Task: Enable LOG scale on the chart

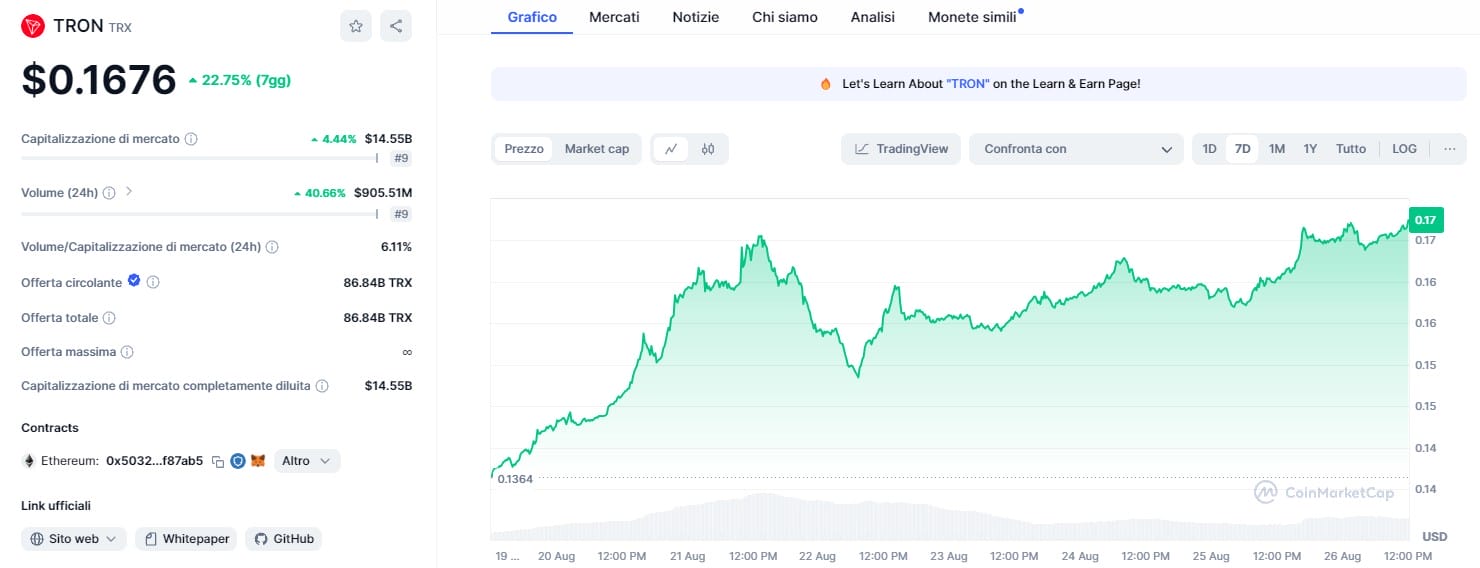Action: point(1404,149)
